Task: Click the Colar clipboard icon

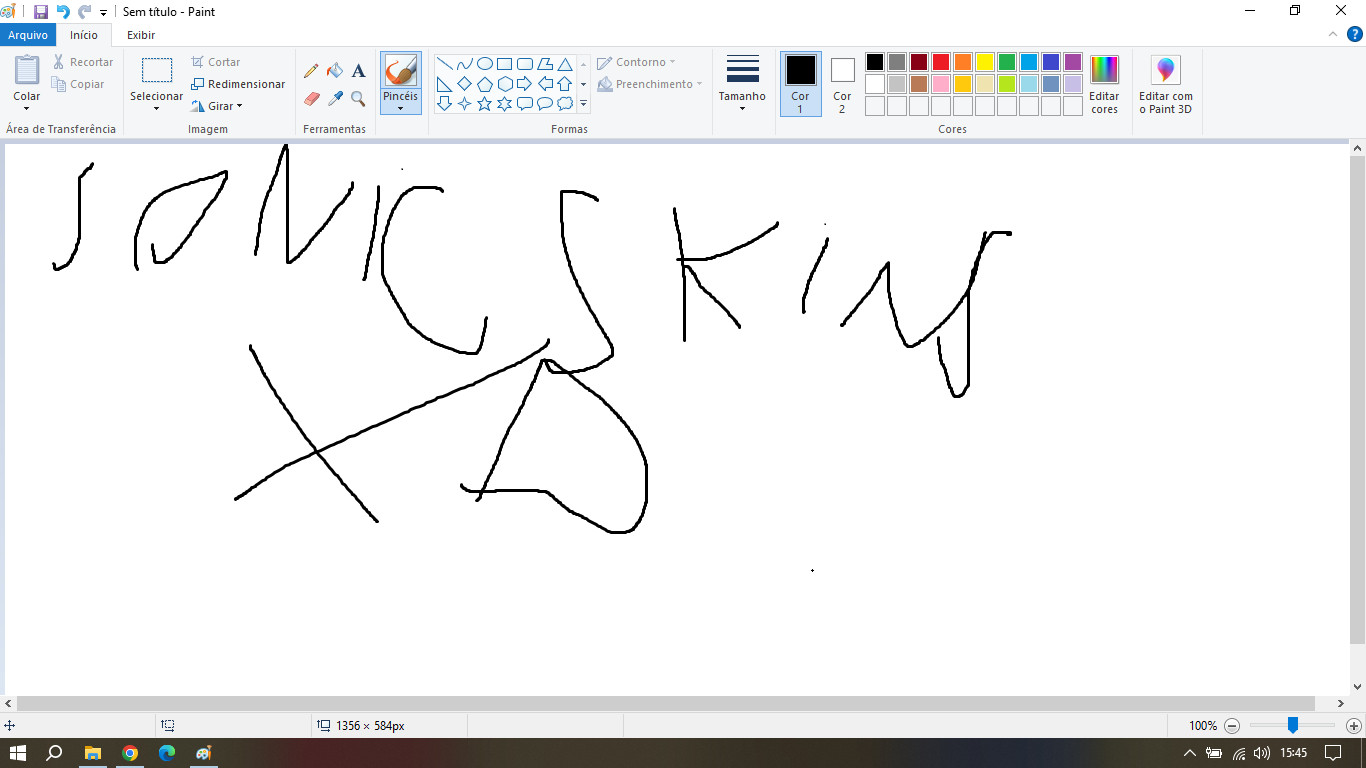Action: point(27,70)
